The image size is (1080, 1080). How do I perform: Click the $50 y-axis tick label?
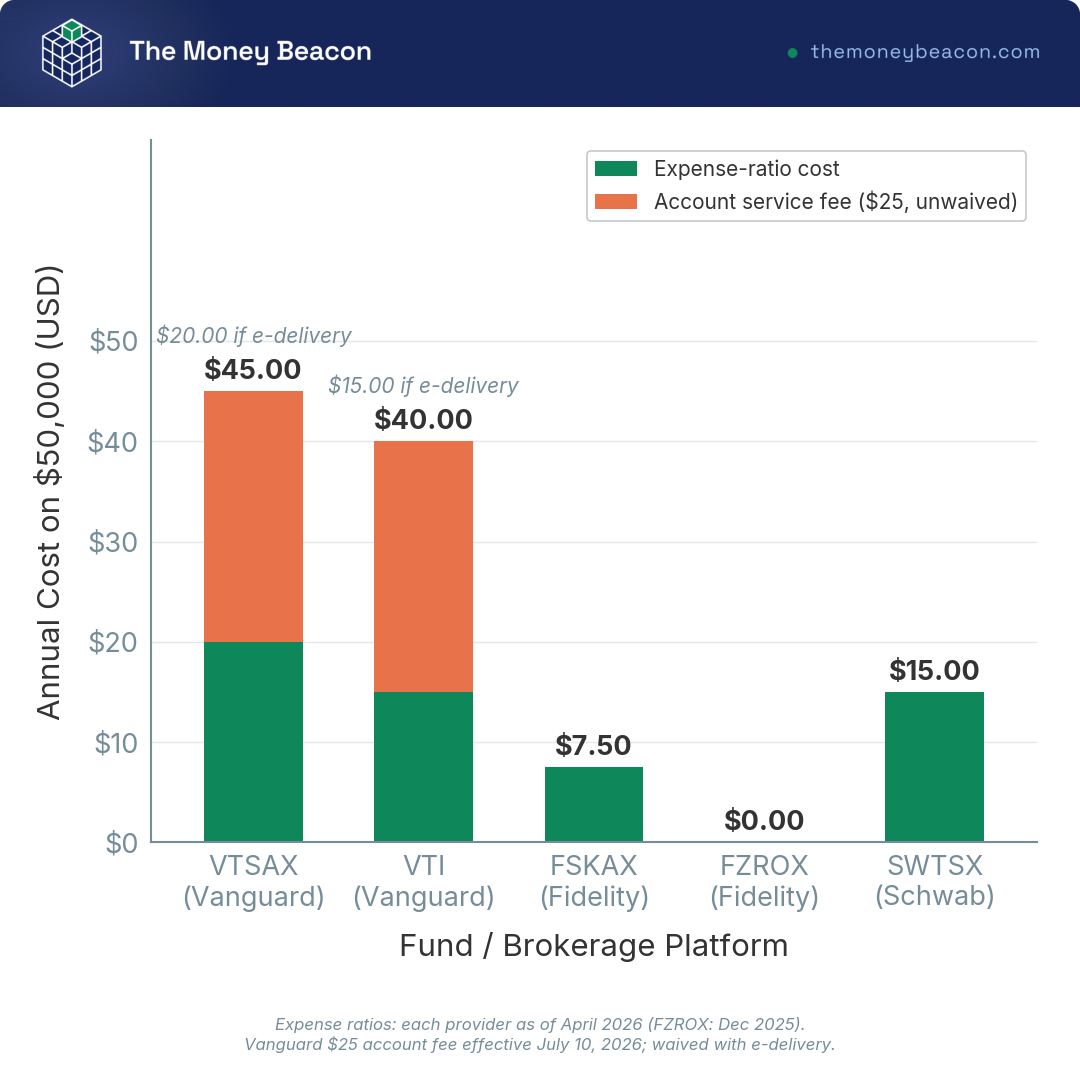[114, 342]
